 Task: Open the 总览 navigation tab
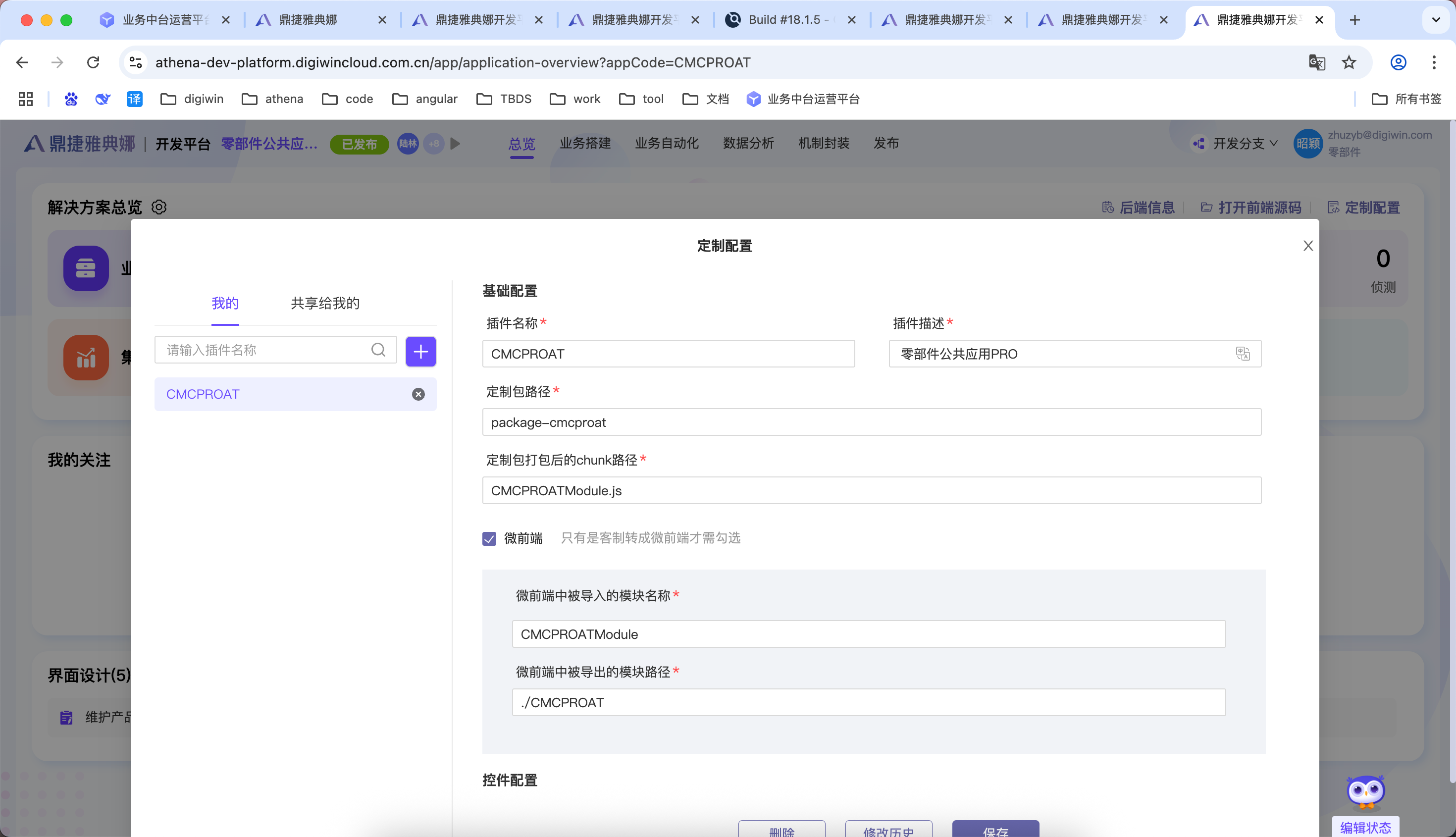(x=522, y=144)
